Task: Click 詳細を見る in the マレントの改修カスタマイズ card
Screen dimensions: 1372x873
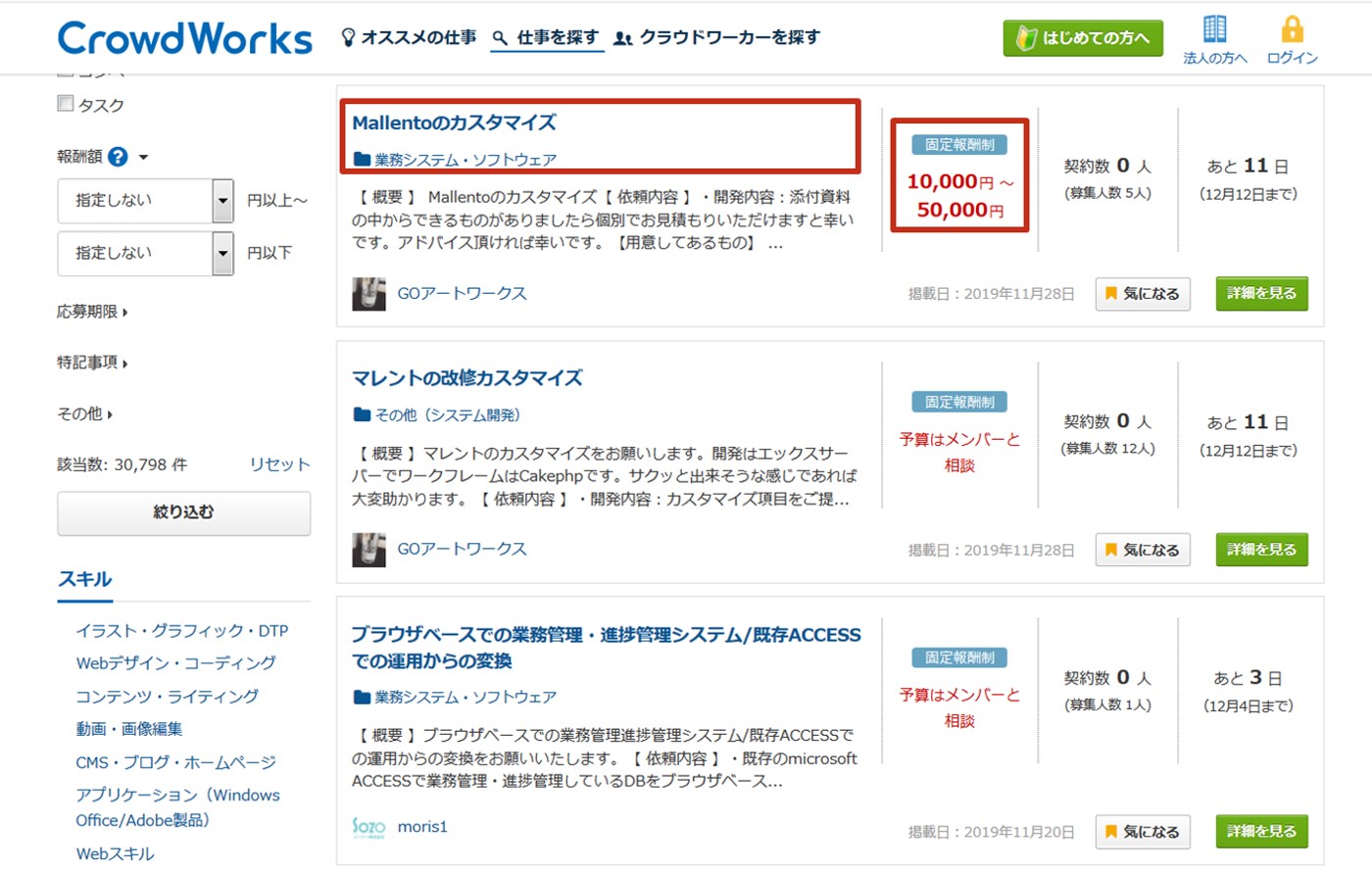Action: [1261, 550]
